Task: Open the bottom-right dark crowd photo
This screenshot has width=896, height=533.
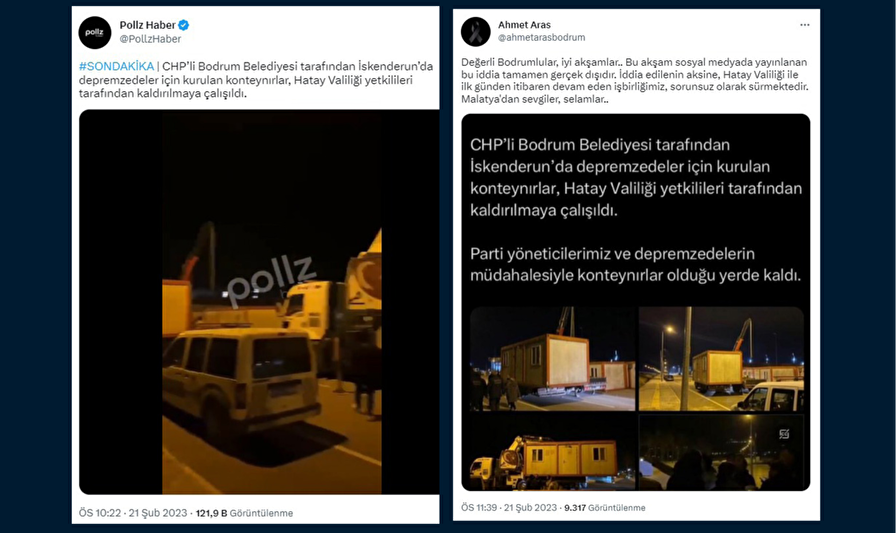Action: (721, 452)
